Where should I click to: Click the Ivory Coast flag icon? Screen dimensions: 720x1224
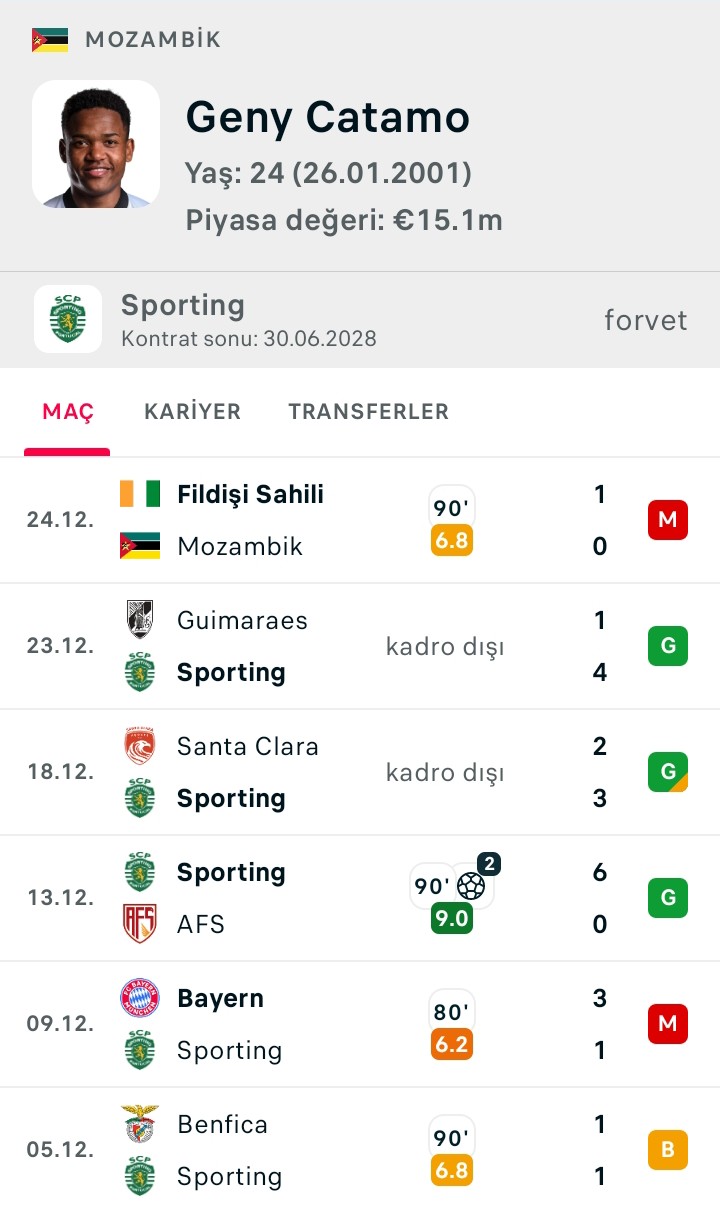(x=140, y=494)
